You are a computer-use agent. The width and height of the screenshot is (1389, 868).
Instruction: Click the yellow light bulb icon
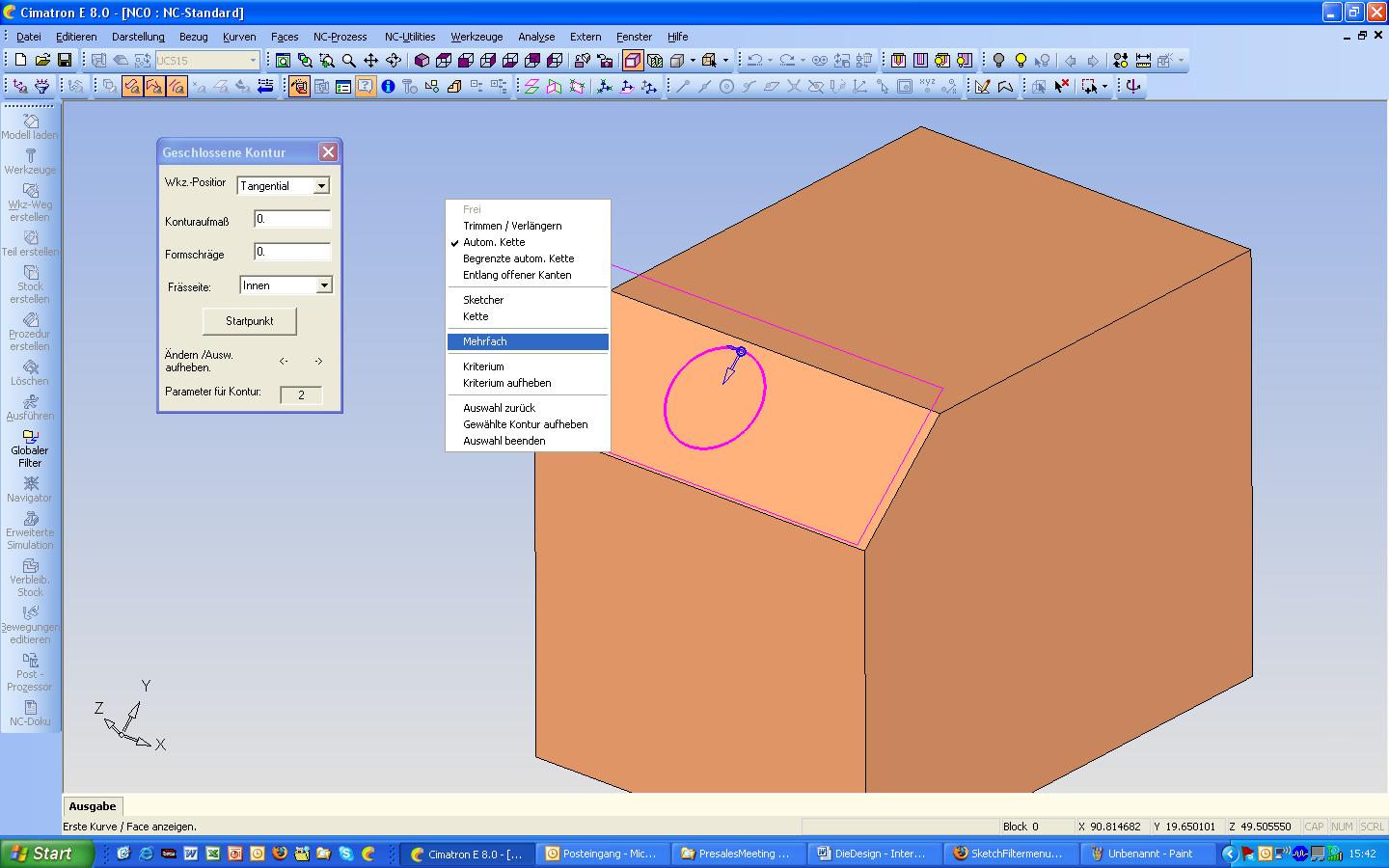[1021, 60]
